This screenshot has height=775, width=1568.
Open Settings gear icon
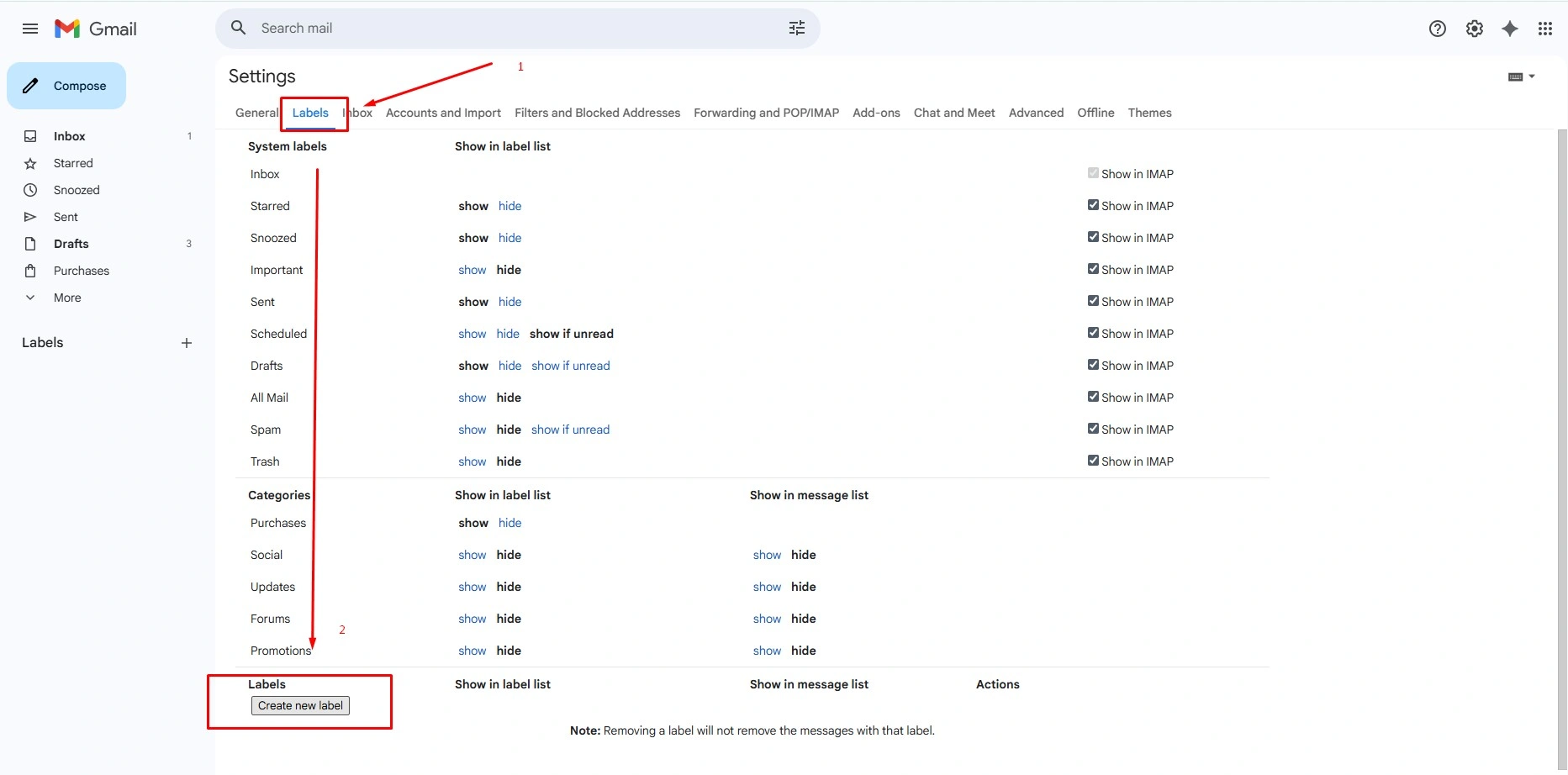[x=1475, y=29]
